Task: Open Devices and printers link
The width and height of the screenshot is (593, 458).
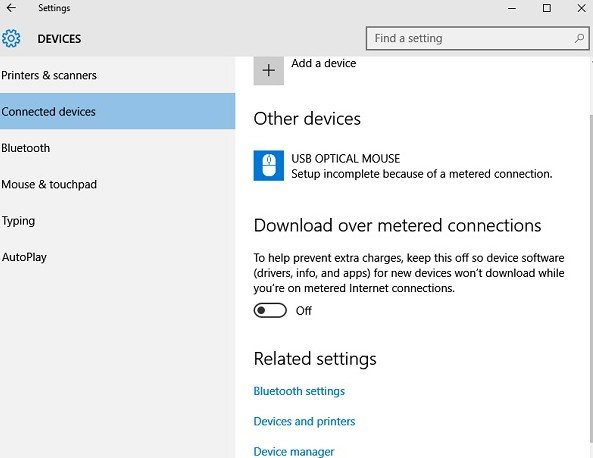Action: (304, 421)
